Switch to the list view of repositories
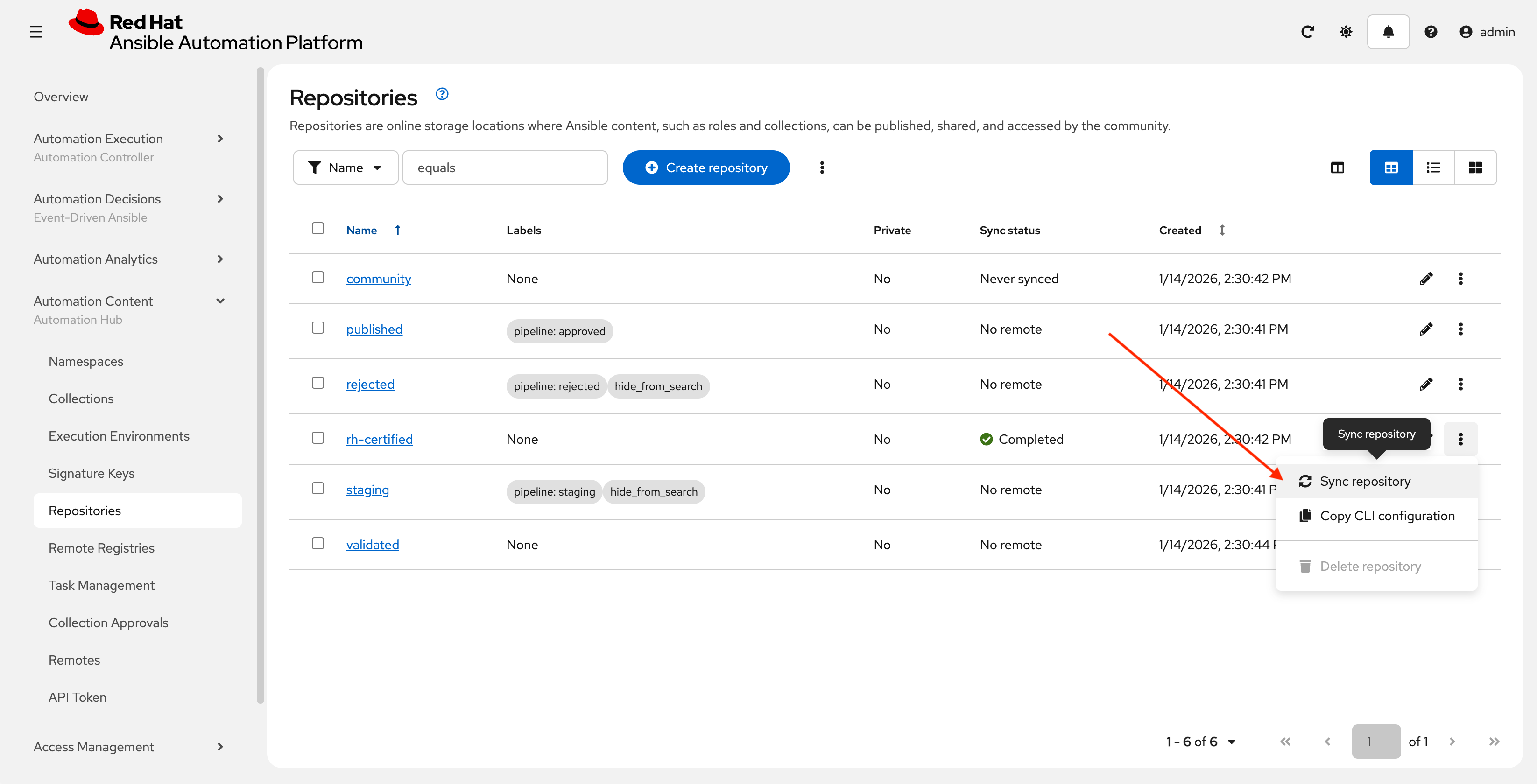The height and width of the screenshot is (784, 1537). coord(1432,168)
